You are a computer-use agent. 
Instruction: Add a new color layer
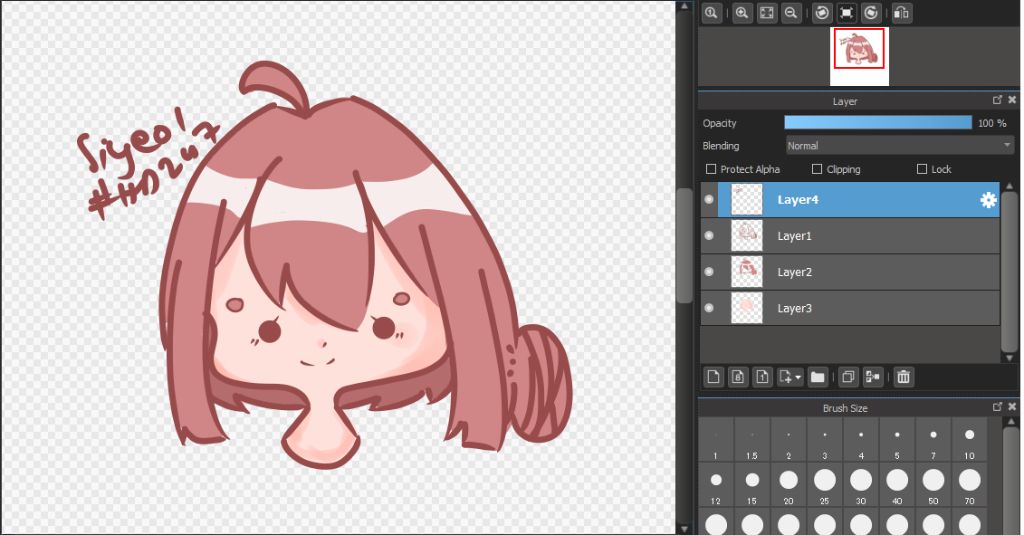point(713,376)
